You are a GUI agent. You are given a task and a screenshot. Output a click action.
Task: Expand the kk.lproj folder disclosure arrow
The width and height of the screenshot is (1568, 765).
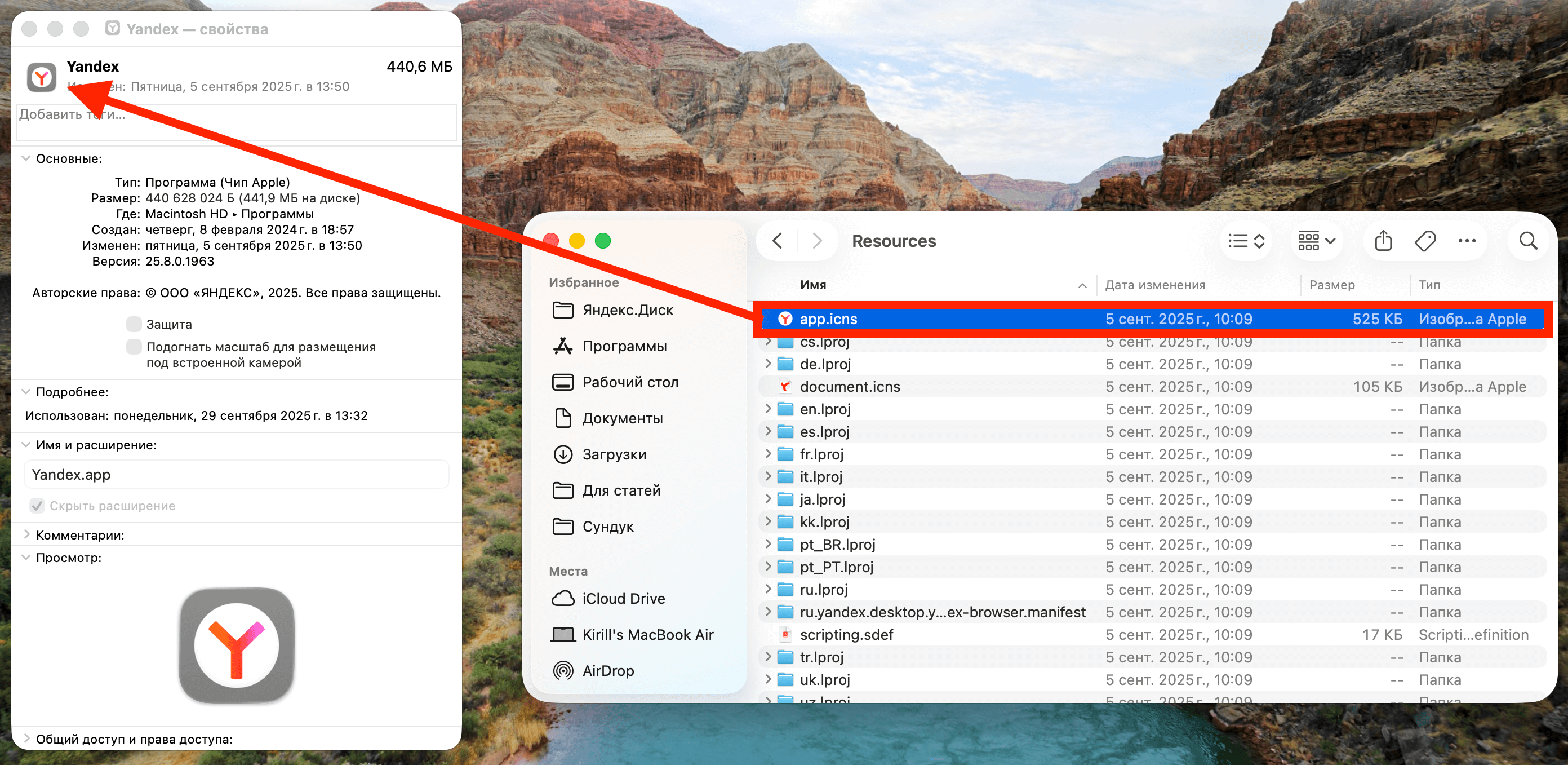(768, 521)
